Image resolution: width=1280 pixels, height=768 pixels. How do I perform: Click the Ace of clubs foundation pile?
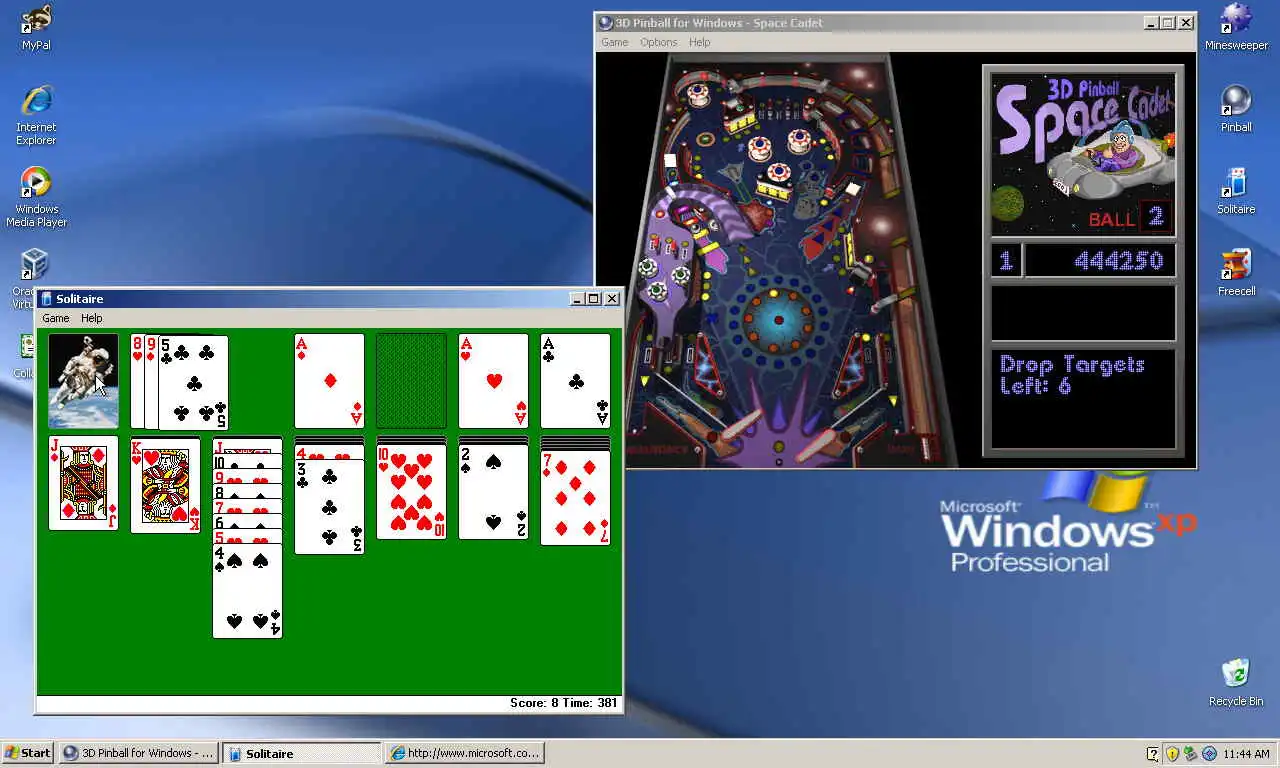tap(575, 381)
